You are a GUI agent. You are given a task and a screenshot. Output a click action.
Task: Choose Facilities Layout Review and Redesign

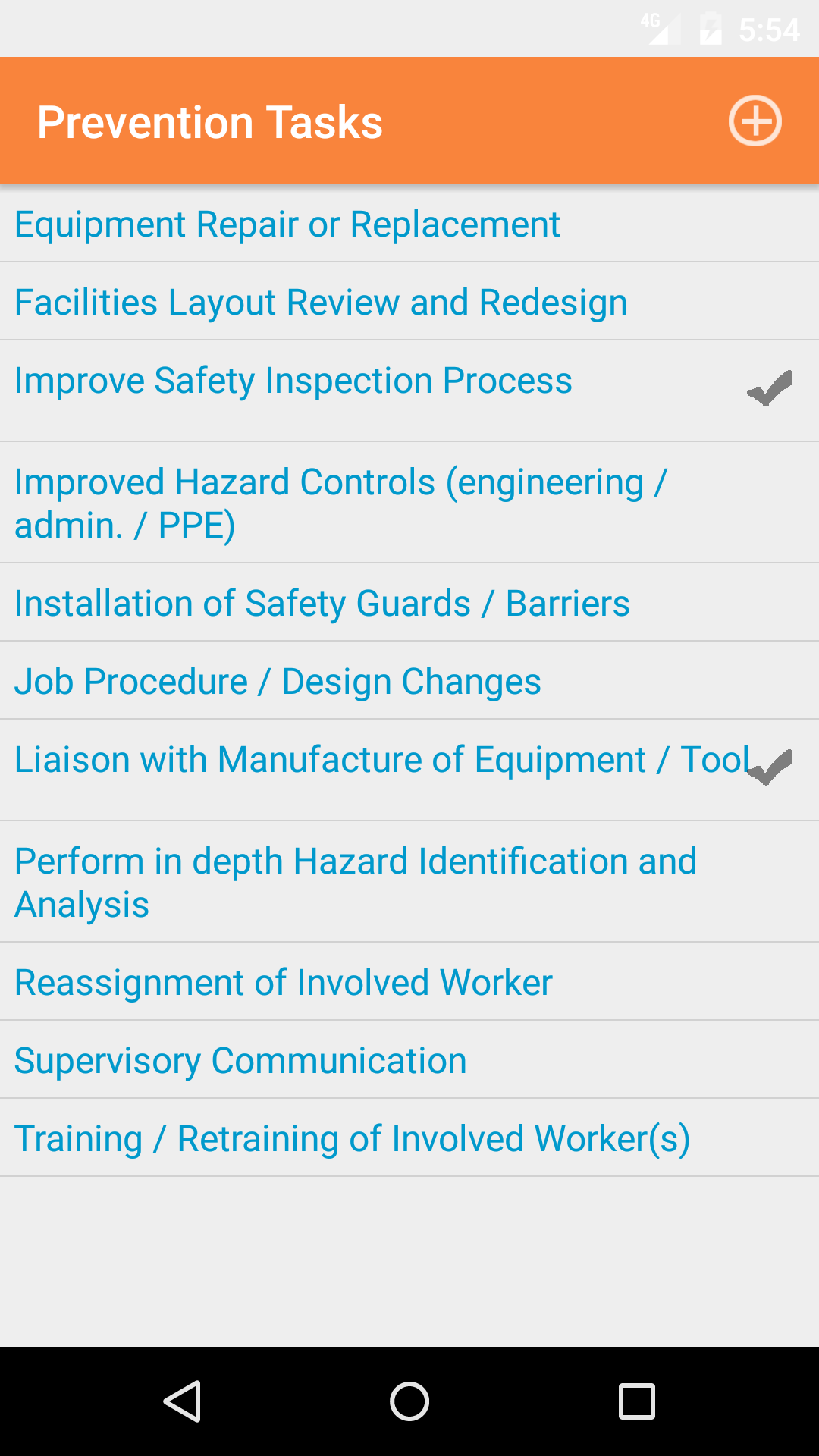coord(321,303)
